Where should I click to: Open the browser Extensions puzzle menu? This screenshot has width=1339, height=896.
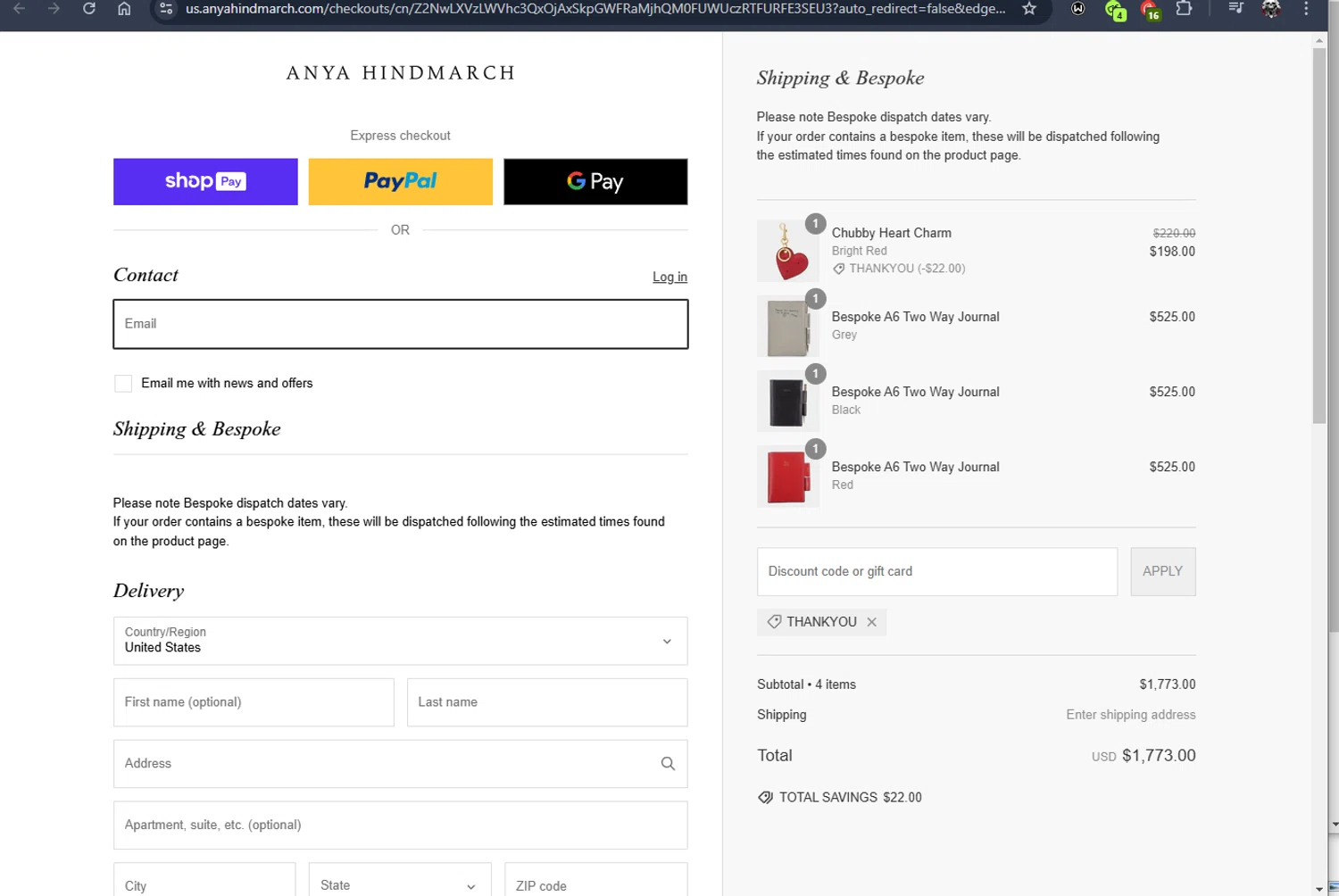pos(1184,9)
